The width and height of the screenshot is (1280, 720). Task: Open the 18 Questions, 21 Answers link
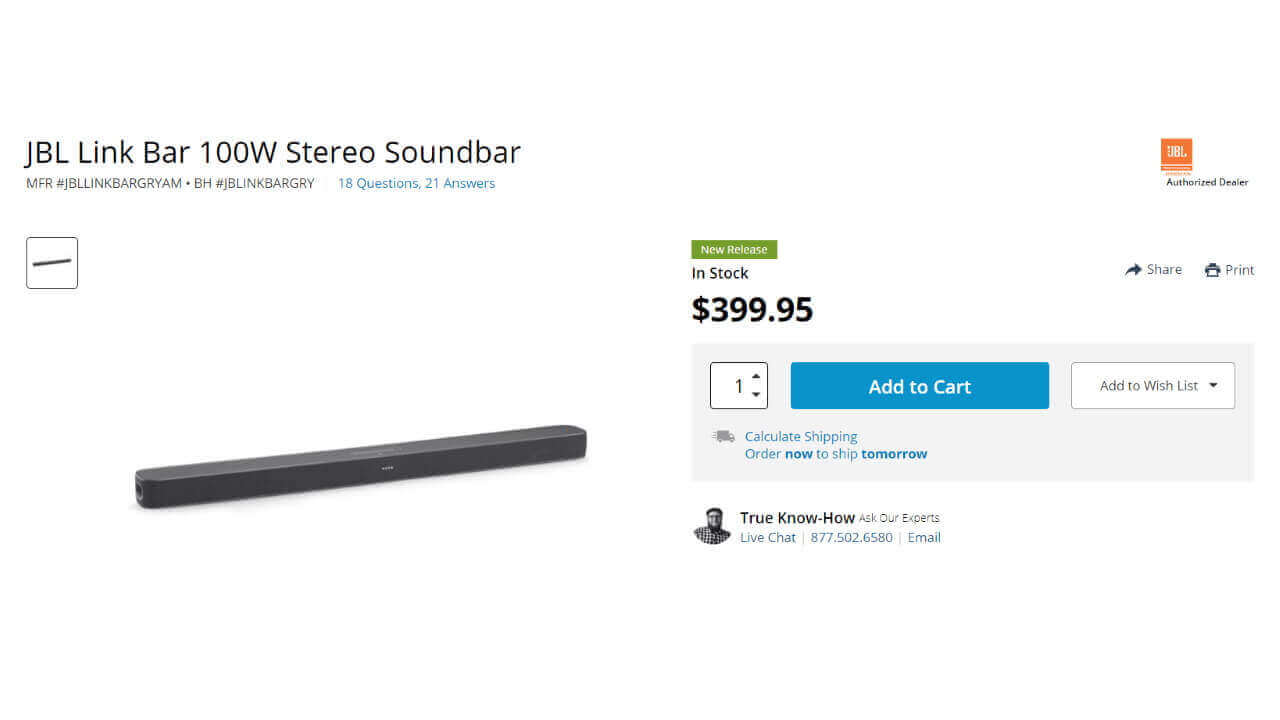pyautogui.click(x=416, y=183)
